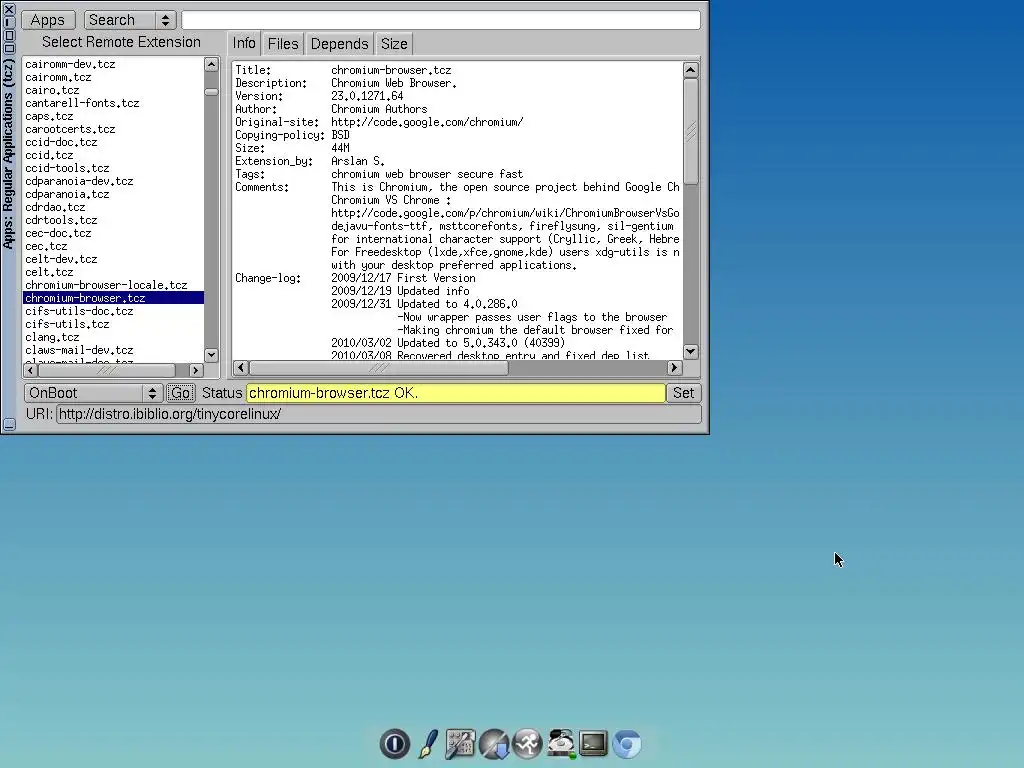Launch the Editor pen icon in dock
1024x768 pixels.
point(428,743)
